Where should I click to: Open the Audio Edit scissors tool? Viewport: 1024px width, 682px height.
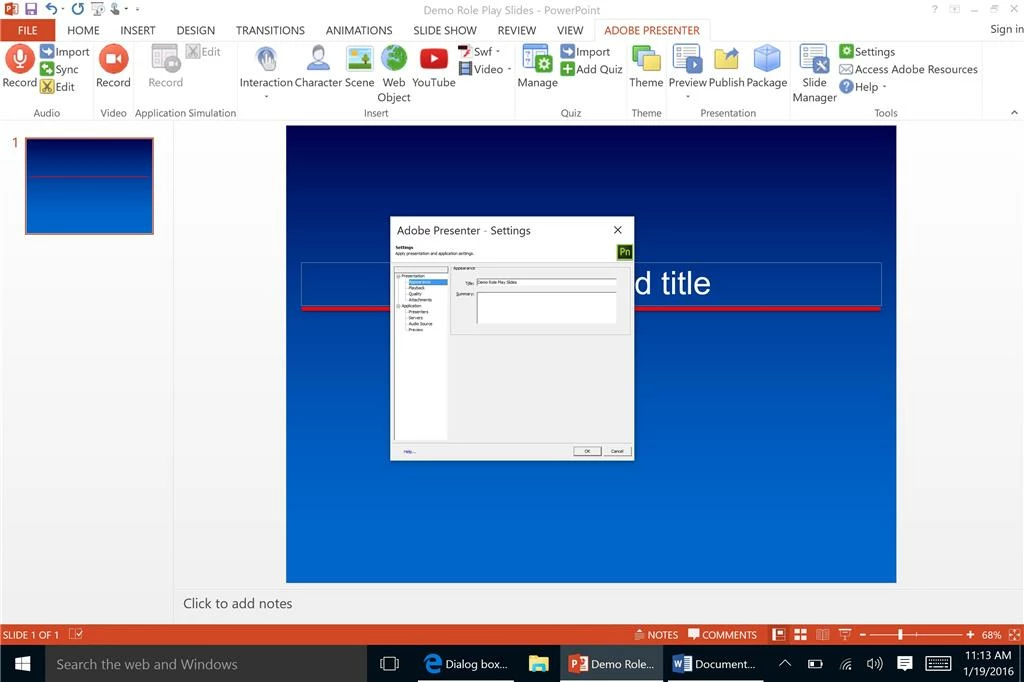[57, 86]
